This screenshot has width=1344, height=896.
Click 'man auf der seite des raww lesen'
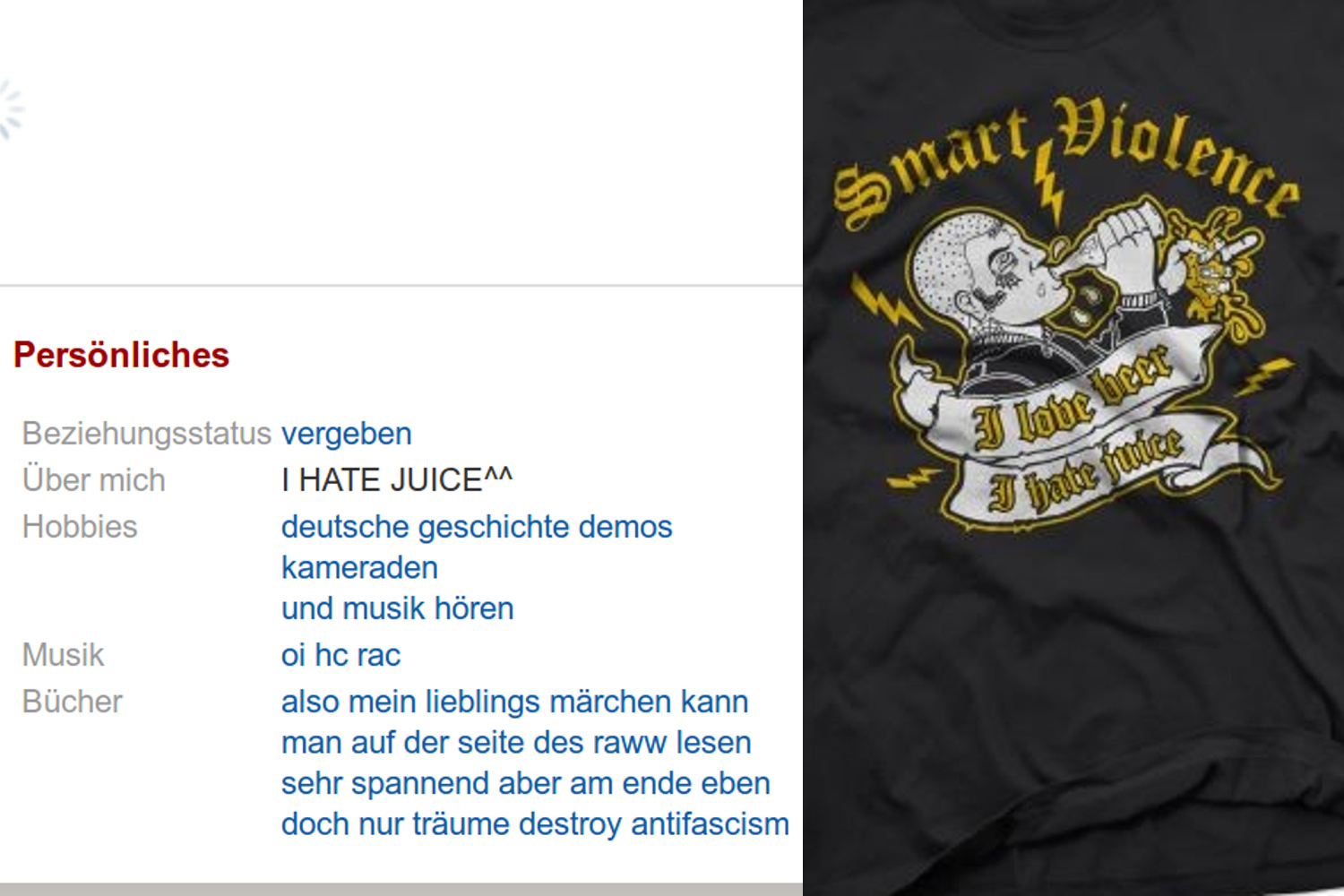coord(516,743)
